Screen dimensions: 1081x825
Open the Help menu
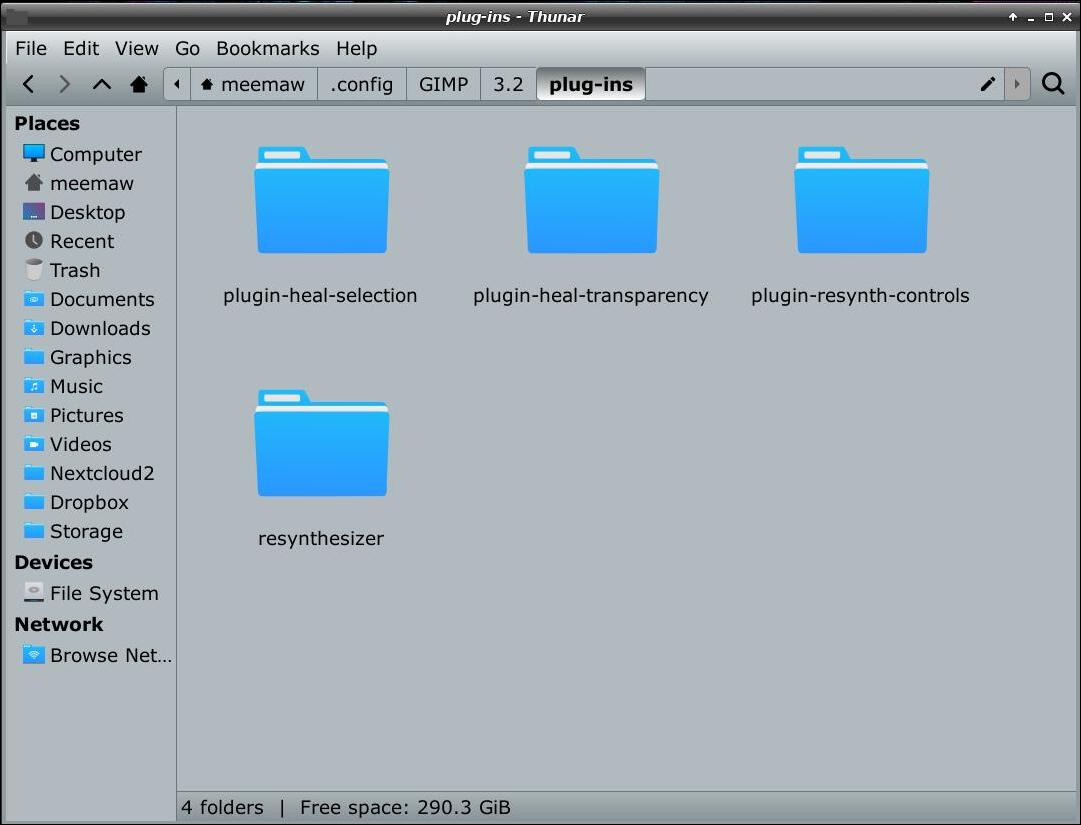point(356,48)
